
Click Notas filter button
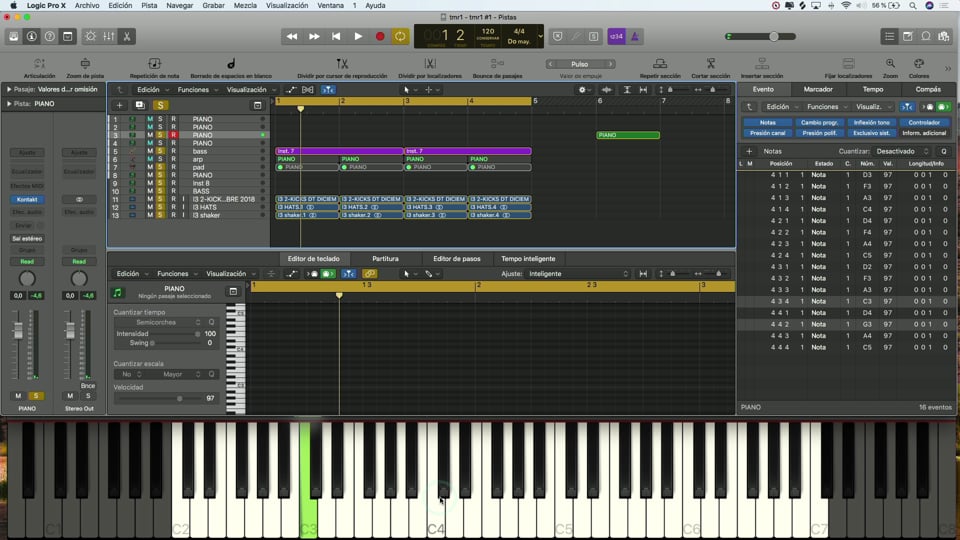click(x=768, y=122)
